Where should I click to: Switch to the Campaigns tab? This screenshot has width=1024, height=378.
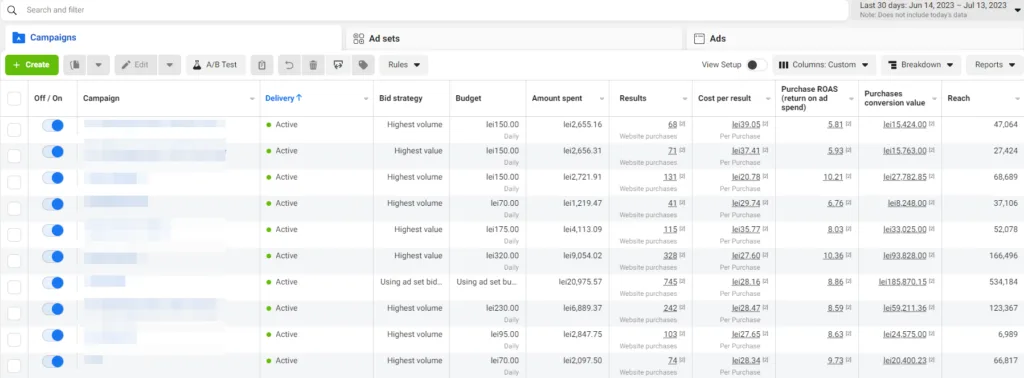click(x=173, y=38)
